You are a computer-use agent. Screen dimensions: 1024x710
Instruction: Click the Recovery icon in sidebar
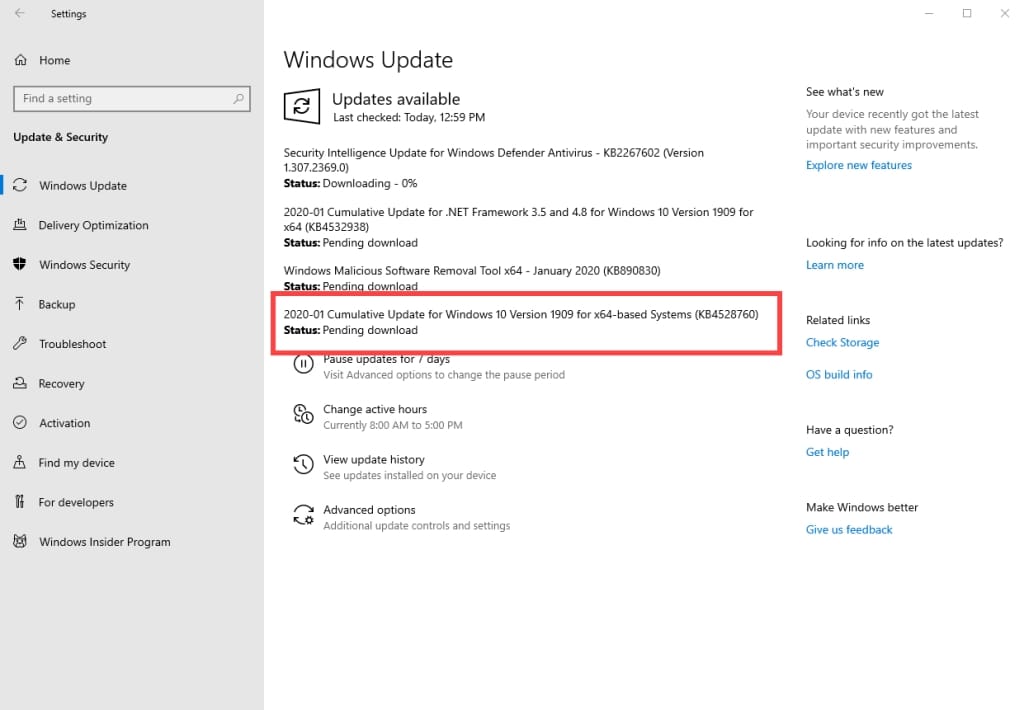[20, 383]
